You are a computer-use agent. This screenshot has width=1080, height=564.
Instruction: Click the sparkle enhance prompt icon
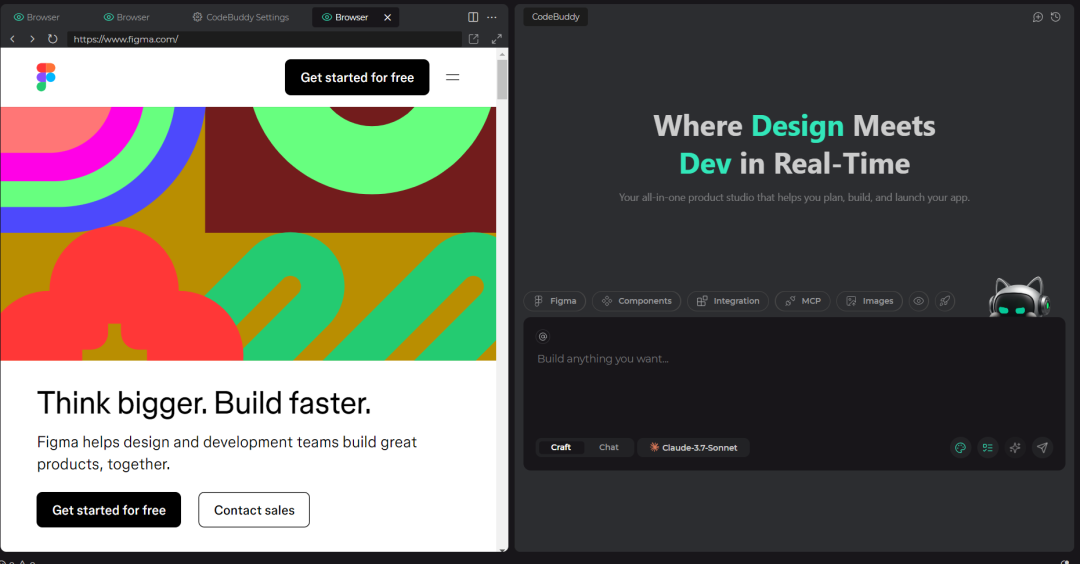[x=1015, y=448]
